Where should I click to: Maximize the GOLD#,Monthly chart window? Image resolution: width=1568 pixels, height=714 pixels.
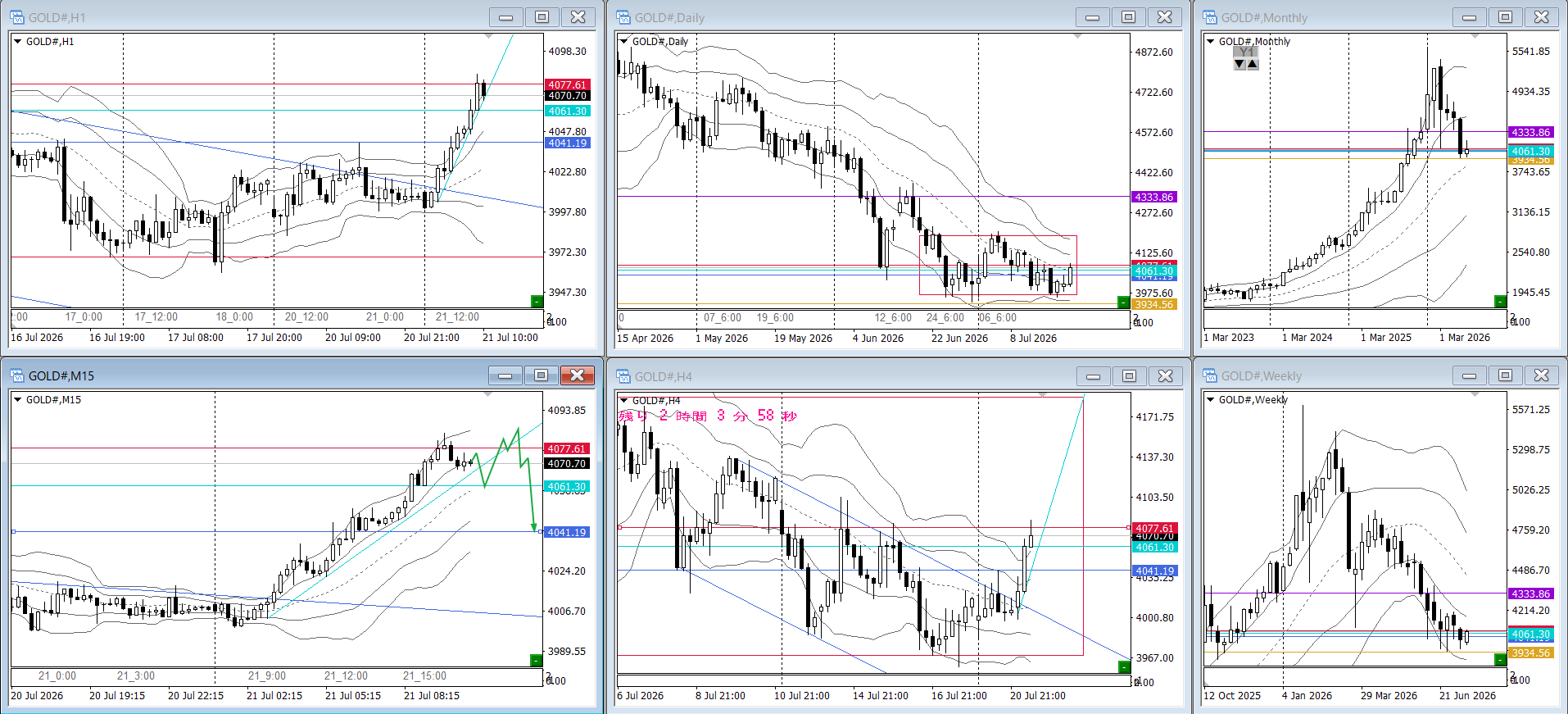(x=1505, y=17)
